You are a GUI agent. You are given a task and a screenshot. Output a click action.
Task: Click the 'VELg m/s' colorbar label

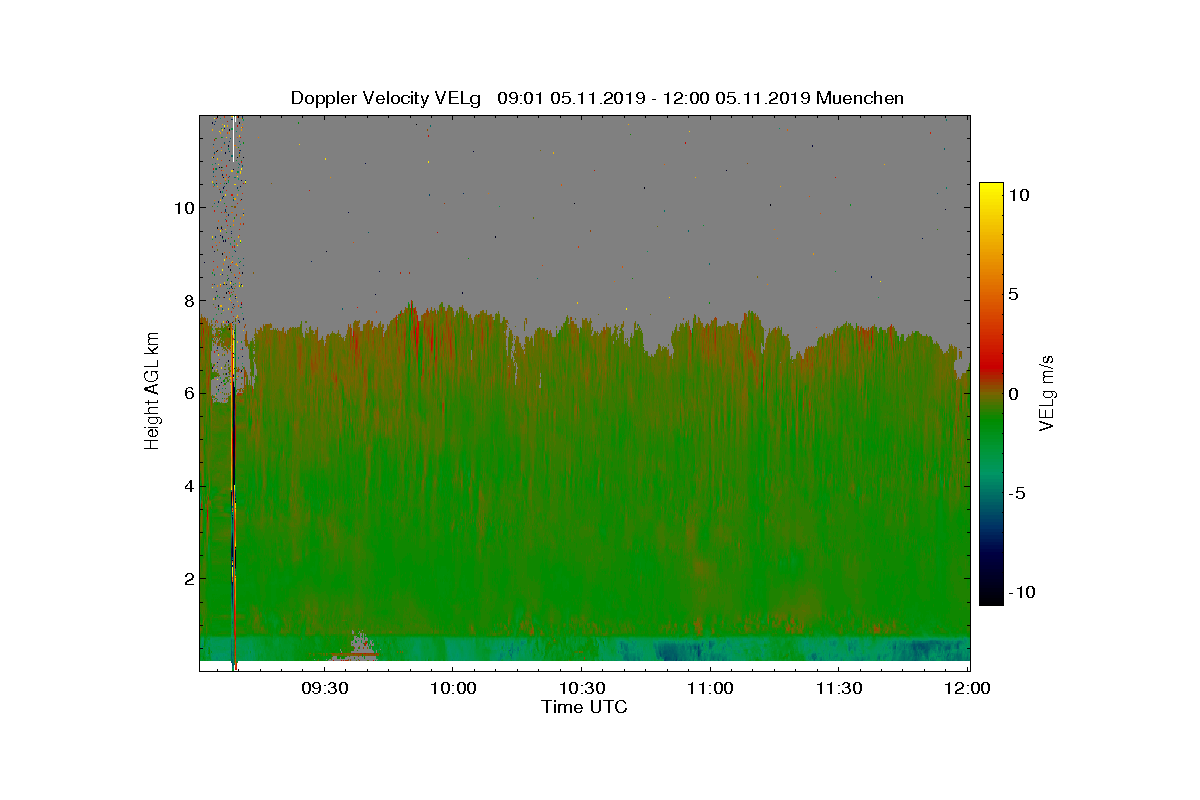tap(1047, 393)
